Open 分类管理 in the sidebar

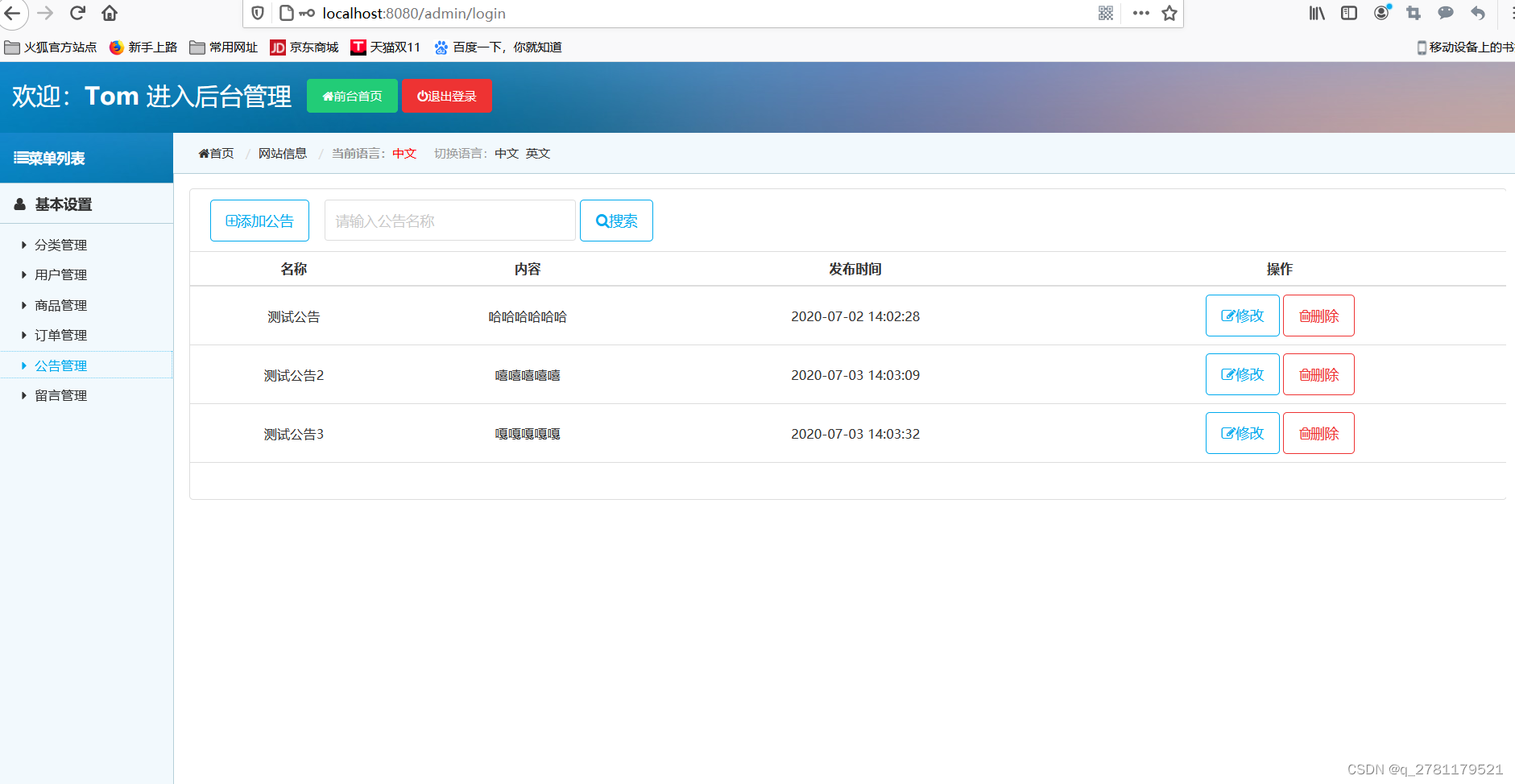pyautogui.click(x=60, y=245)
